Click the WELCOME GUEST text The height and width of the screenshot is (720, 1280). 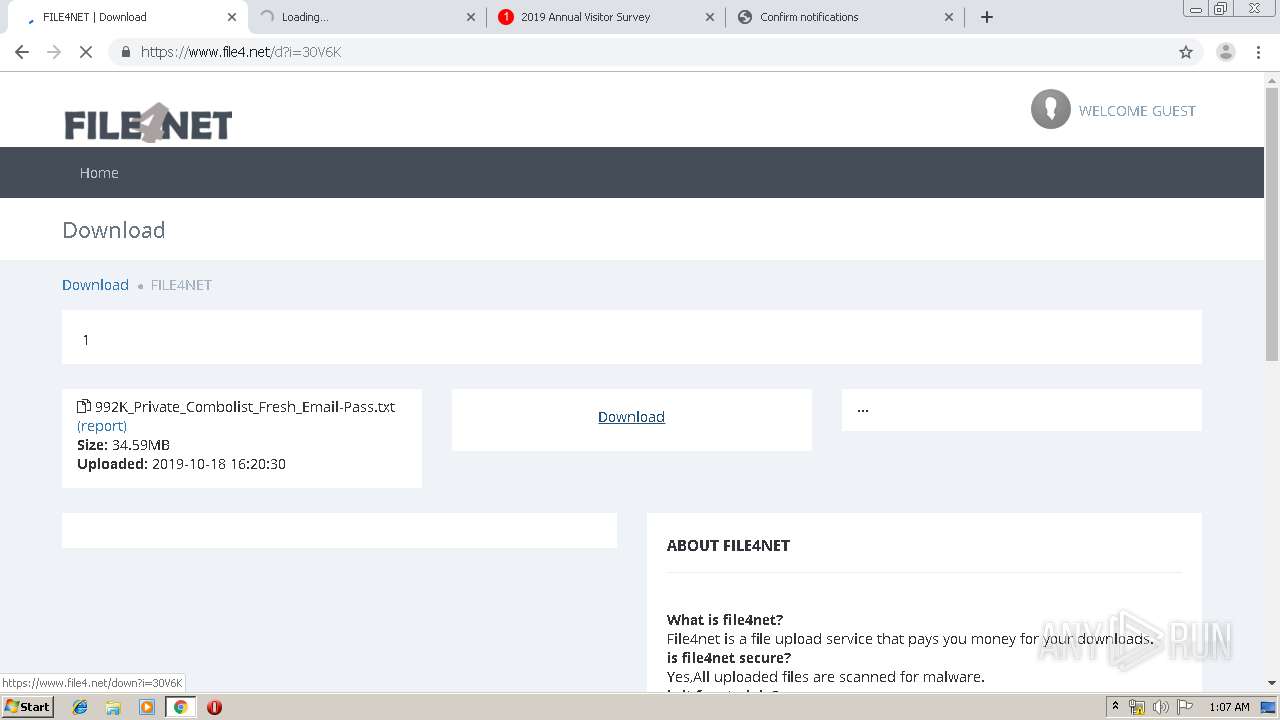(1137, 111)
